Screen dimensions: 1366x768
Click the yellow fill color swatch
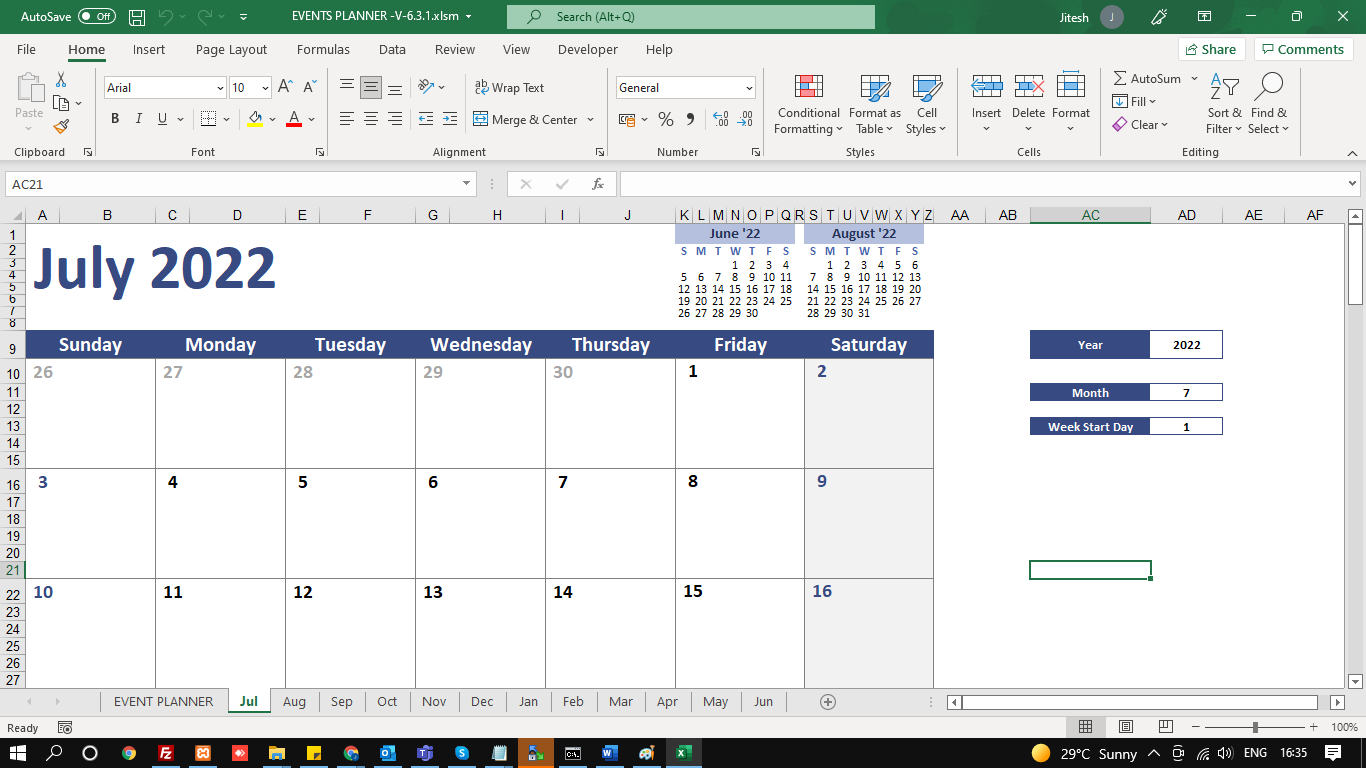tap(255, 119)
